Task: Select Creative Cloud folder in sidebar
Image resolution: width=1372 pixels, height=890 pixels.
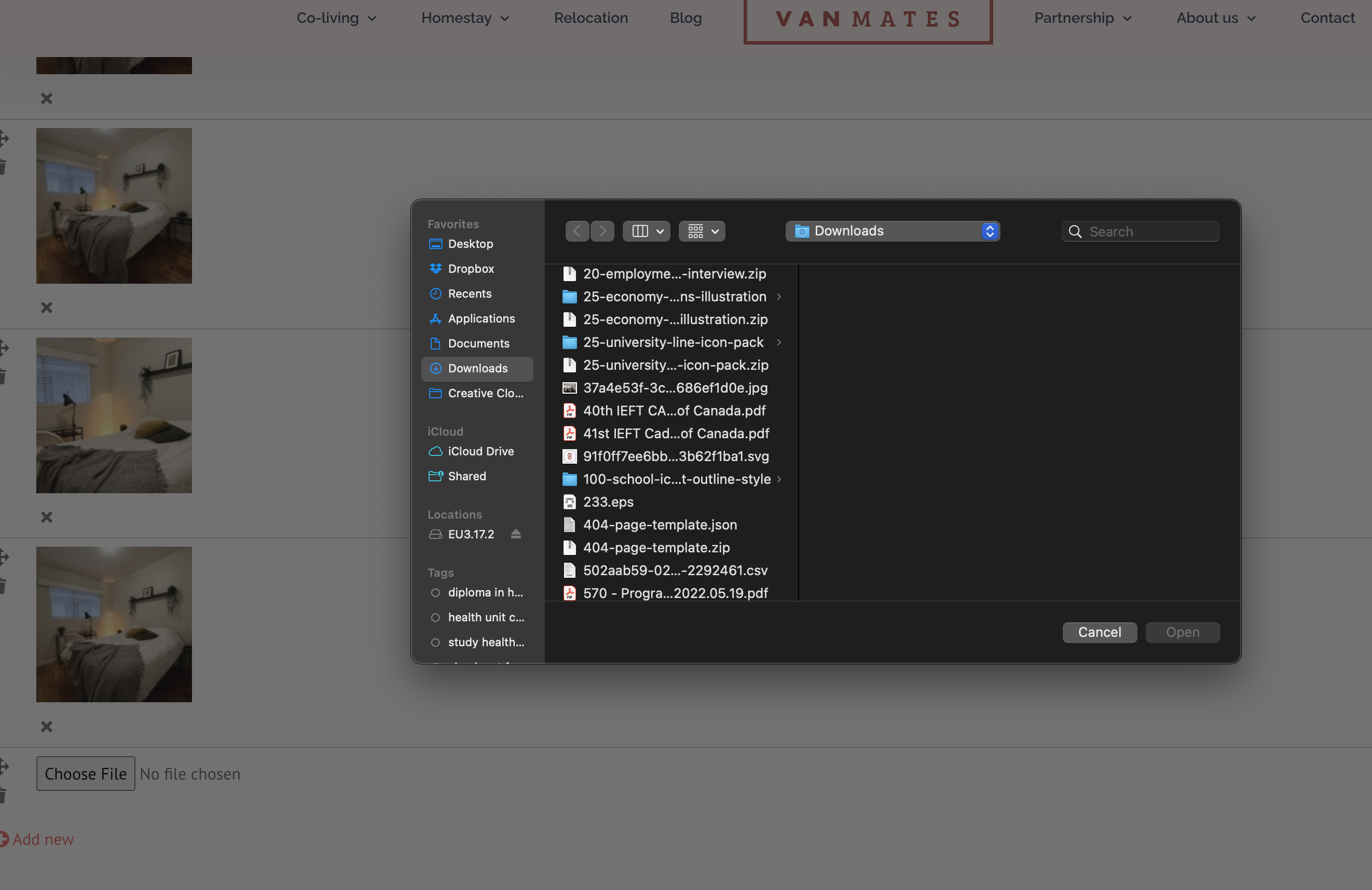Action: 477,393
